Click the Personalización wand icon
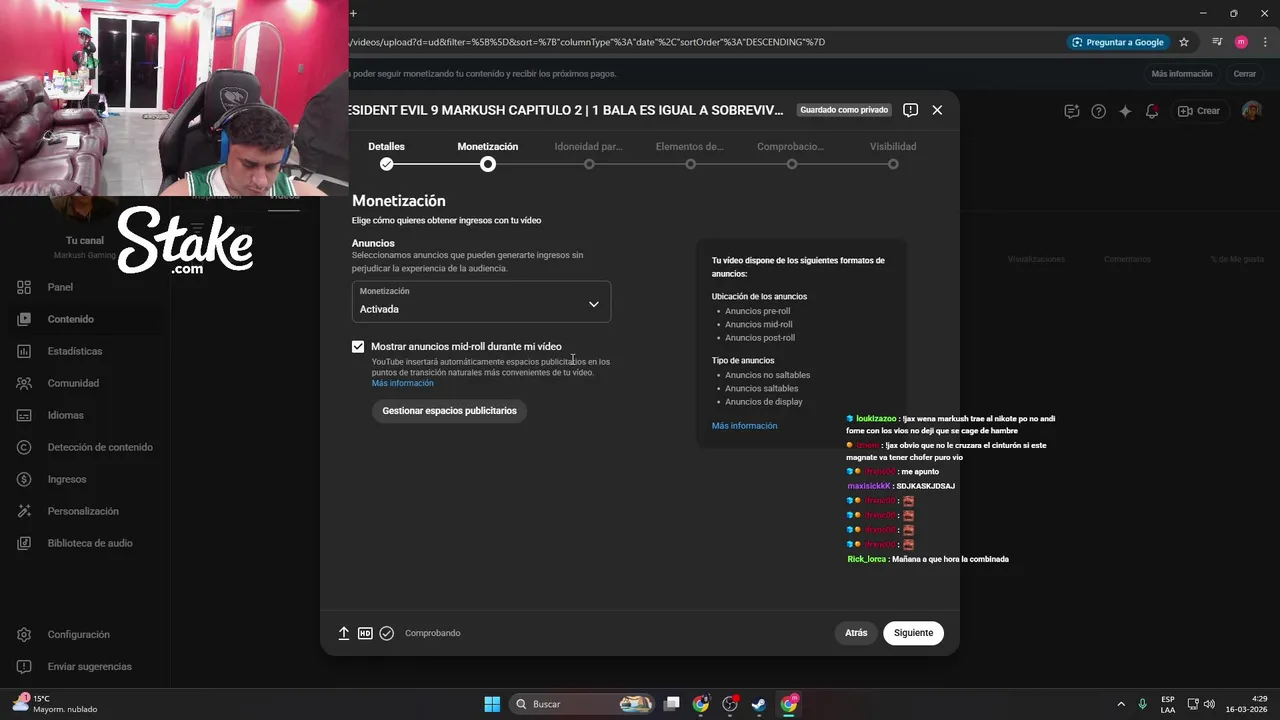The width and height of the screenshot is (1280, 720). coord(24,511)
